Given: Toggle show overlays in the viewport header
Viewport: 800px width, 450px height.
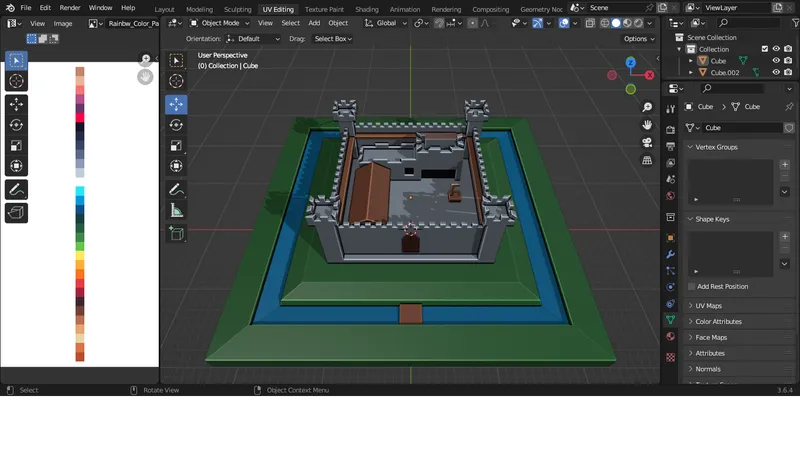Looking at the screenshot, I should 564,23.
